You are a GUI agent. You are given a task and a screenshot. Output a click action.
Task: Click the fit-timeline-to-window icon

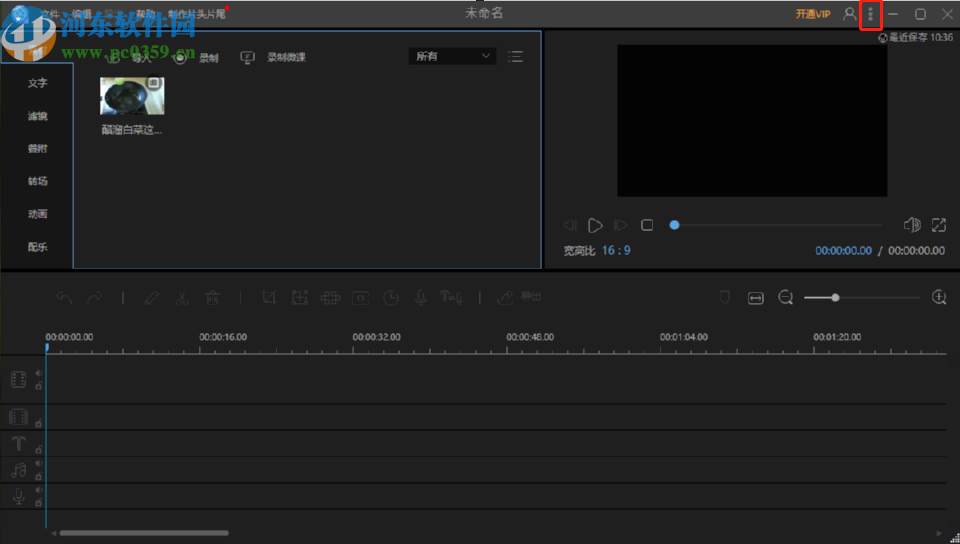756,297
